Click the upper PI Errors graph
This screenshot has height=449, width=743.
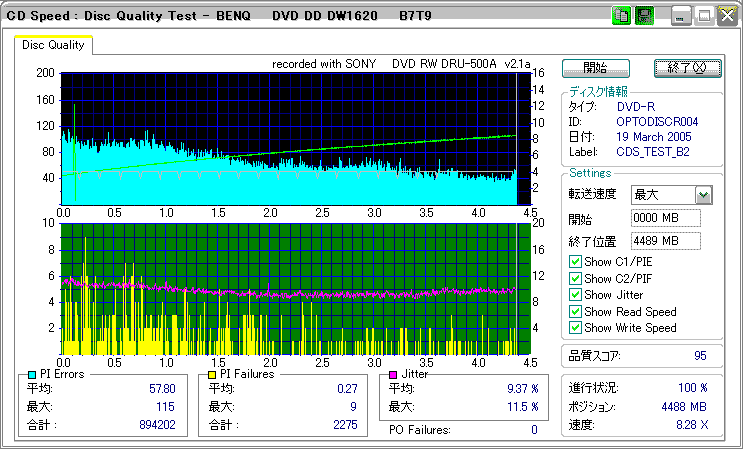pyautogui.click(x=290, y=138)
